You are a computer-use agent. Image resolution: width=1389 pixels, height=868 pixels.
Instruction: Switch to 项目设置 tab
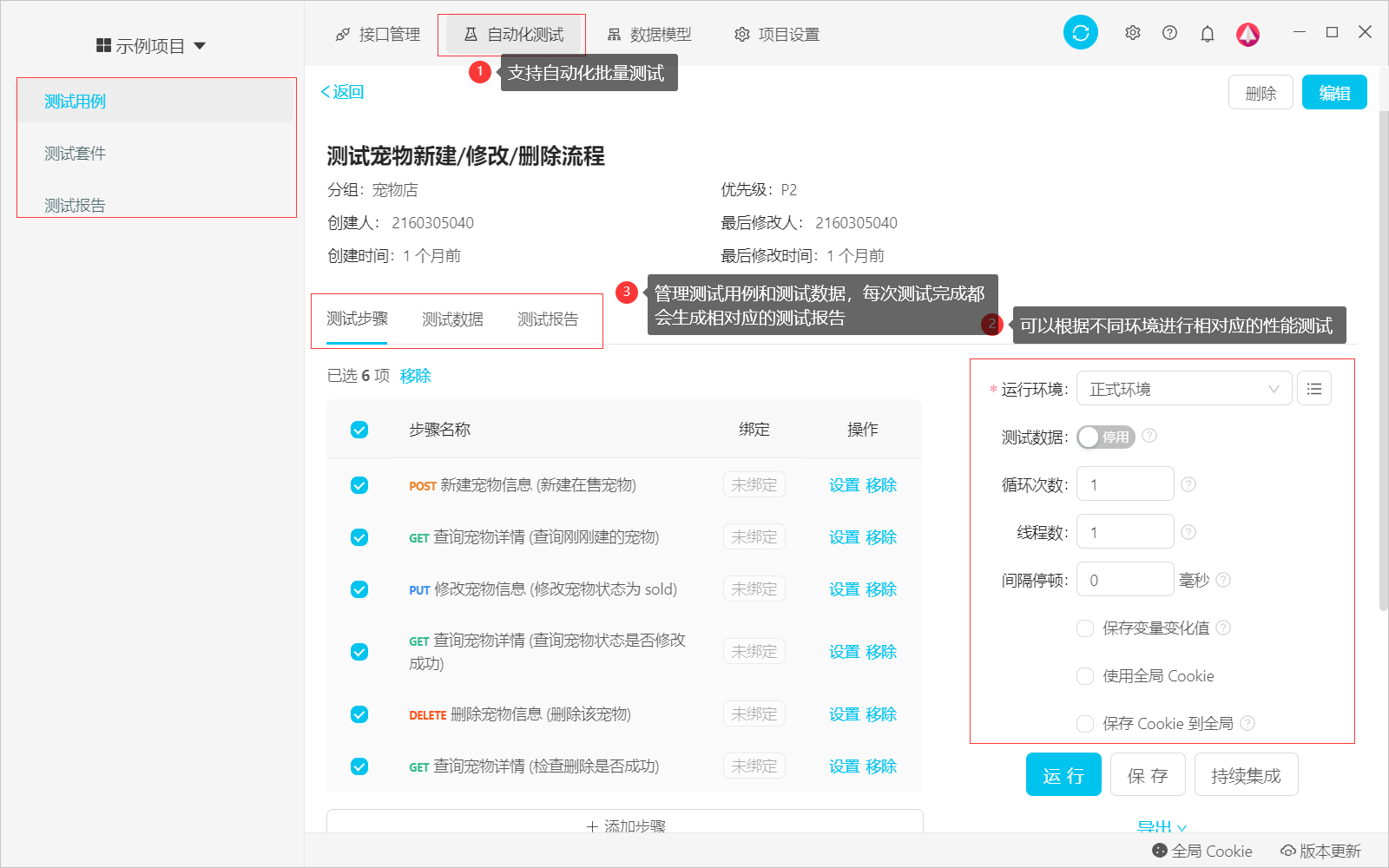777,34
